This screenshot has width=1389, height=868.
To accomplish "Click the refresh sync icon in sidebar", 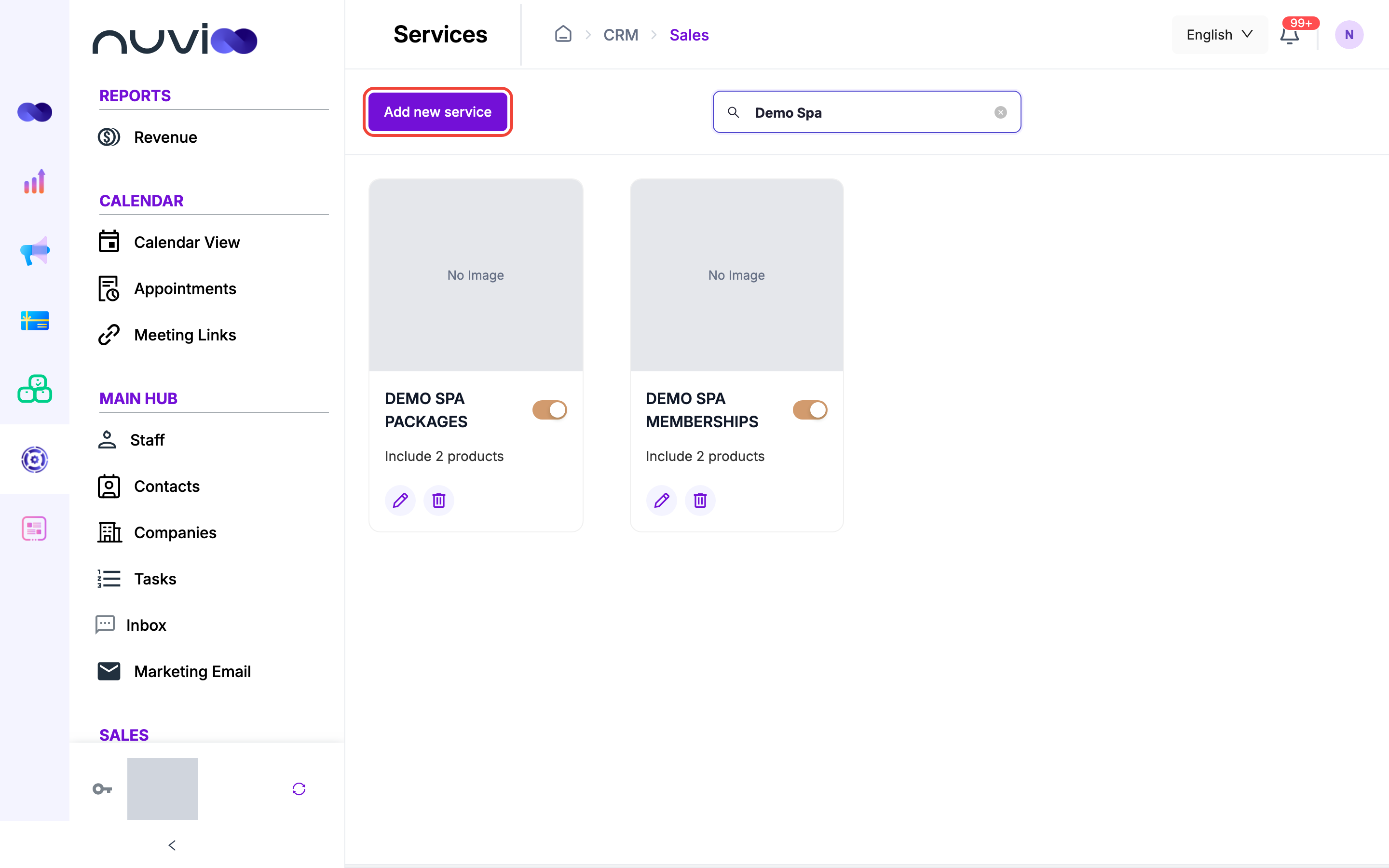I will point(299,789).
